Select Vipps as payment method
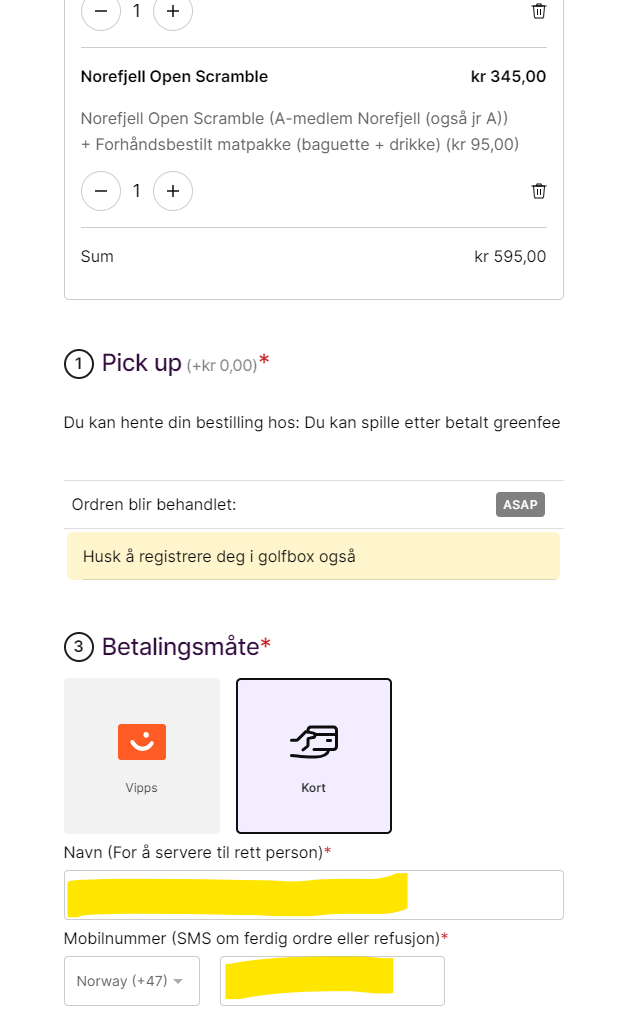 pyautogui.click(x=142, y=756)
